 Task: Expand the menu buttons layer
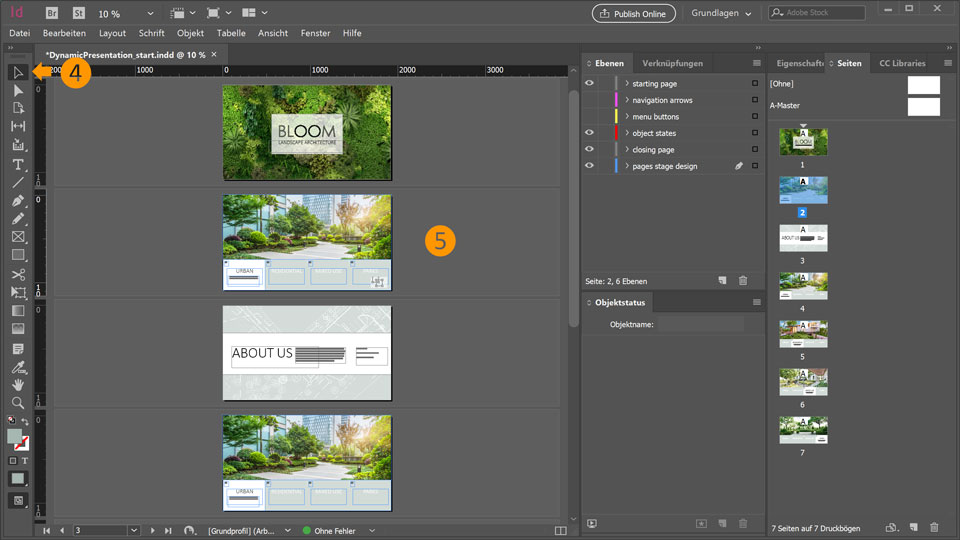click(627, 117)
